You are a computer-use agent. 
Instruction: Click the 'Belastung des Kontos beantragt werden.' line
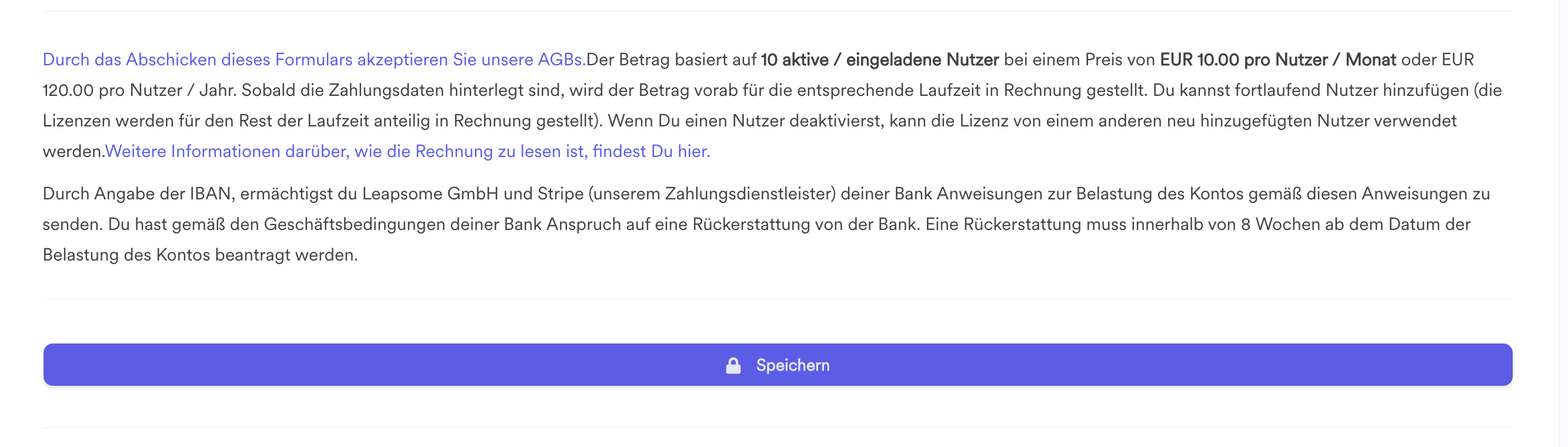(200, 255)
